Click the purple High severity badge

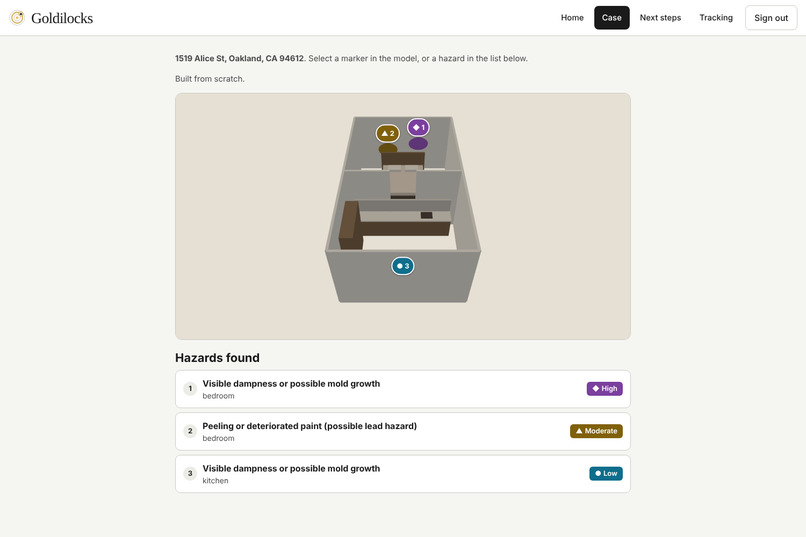pyautogui.click(x=604, y=388)
